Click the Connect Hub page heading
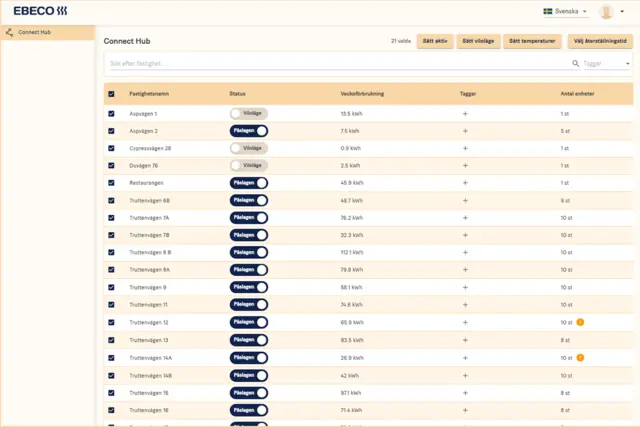This screenshot has height=427, width=640. (127, 41)
